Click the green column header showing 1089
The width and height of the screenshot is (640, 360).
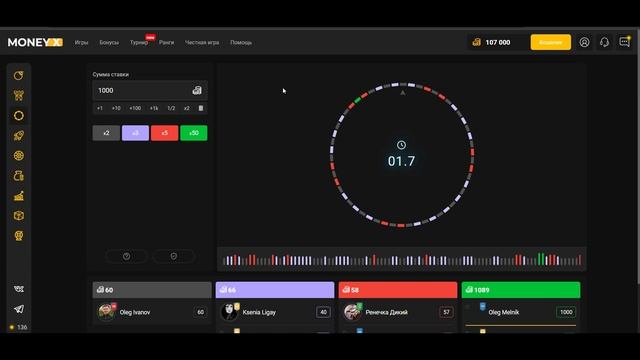click(x=521, y=290)
